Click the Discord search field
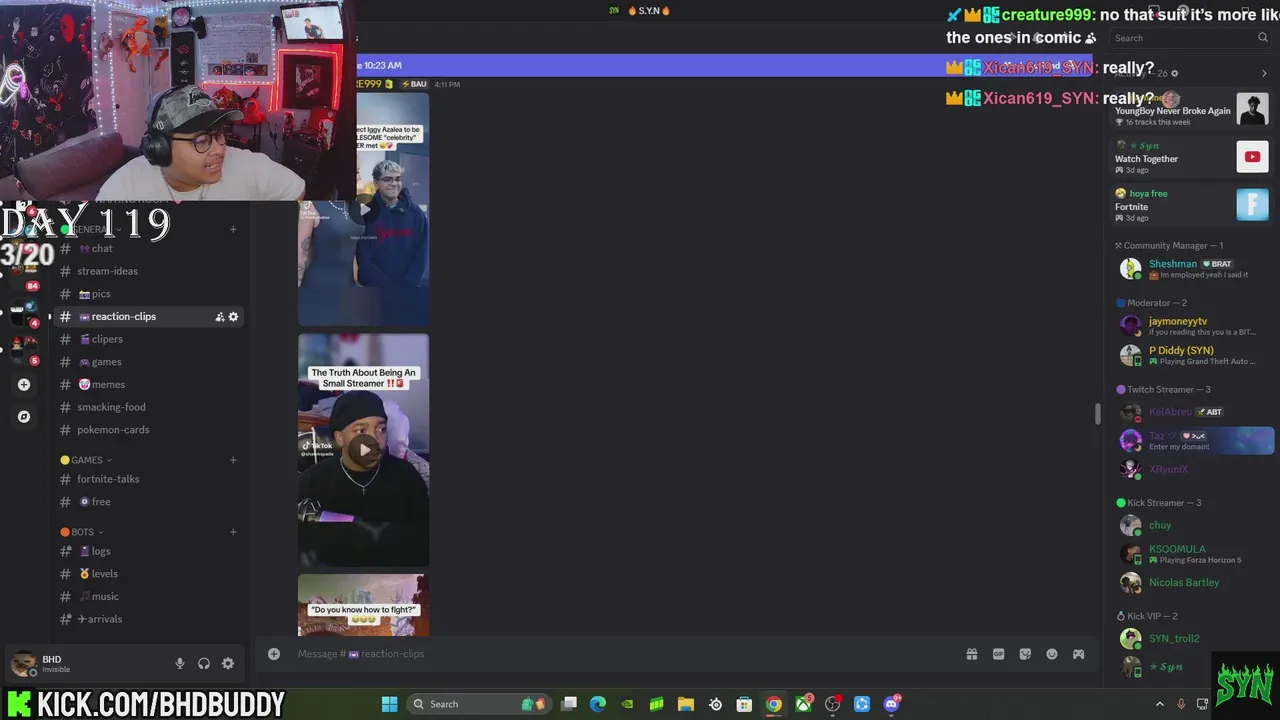The width and height of the screenshot is (1280, 720). (1190, 38)
